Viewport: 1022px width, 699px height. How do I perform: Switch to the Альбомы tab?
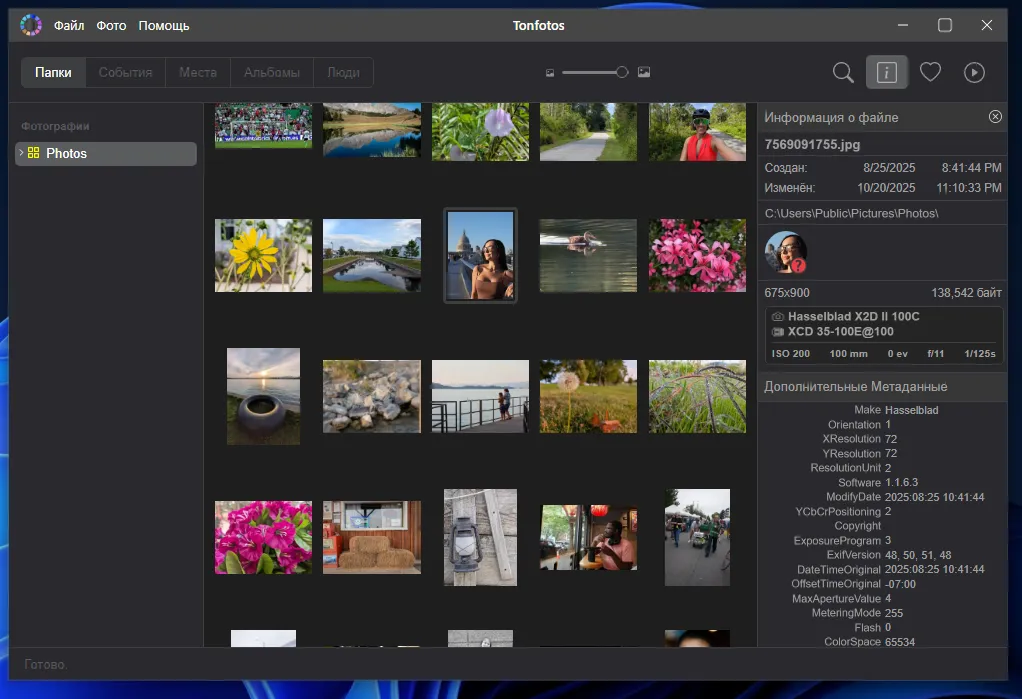(x=272, y=72)
